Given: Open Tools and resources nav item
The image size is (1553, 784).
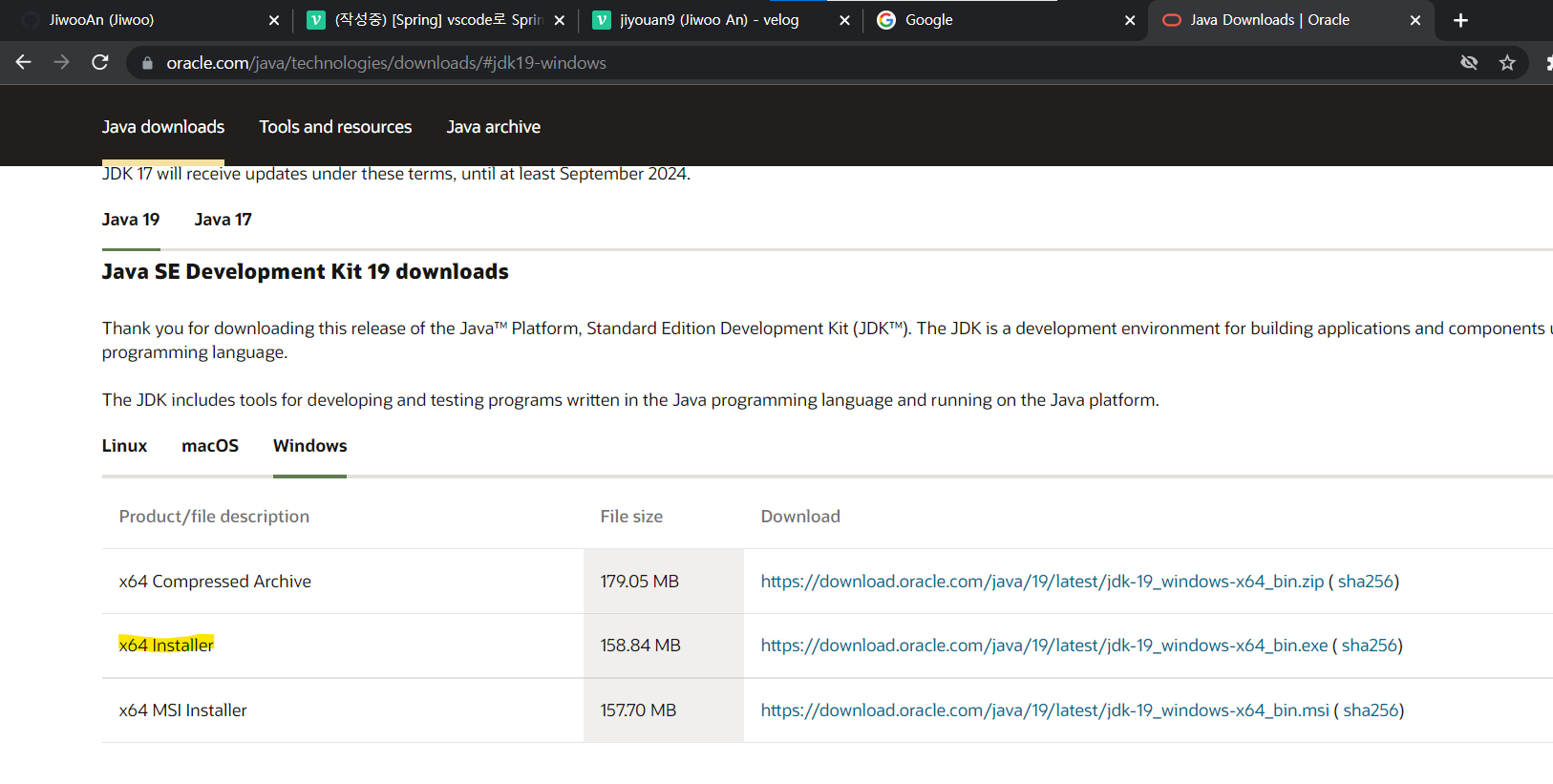Looking at the screenshot, I should (335, 127).
